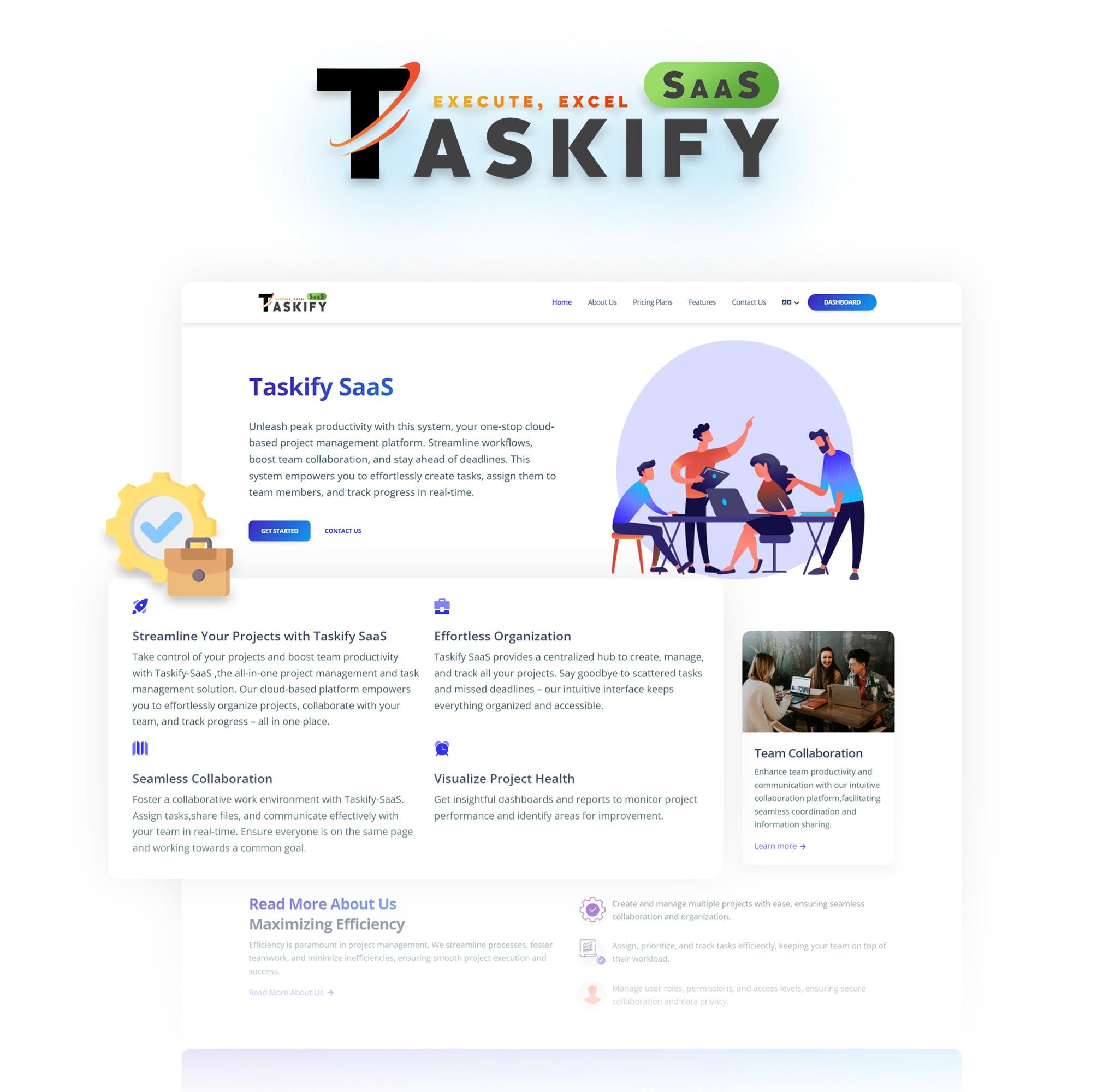
Task: Click the GET STARTED button
Action: click(x=280, y=530)
